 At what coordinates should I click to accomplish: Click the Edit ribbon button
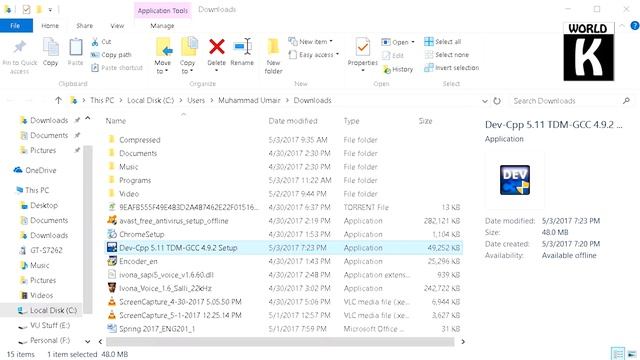(x=393, y=56)
